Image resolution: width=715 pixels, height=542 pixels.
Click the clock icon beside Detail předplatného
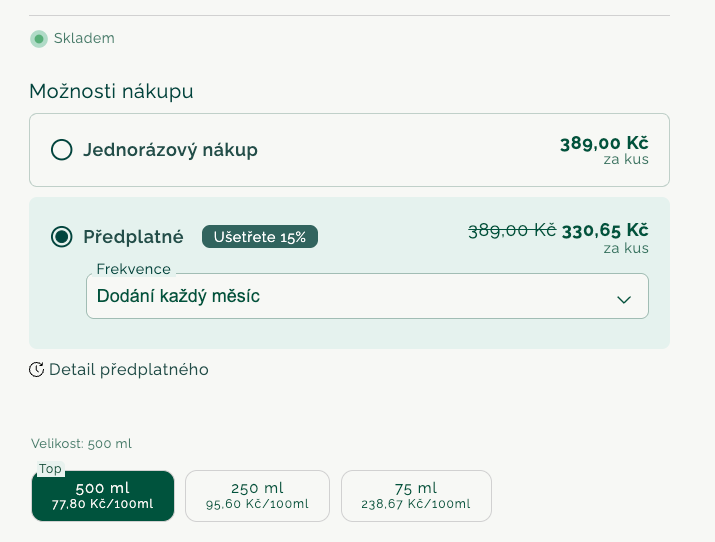click(37, 370)
